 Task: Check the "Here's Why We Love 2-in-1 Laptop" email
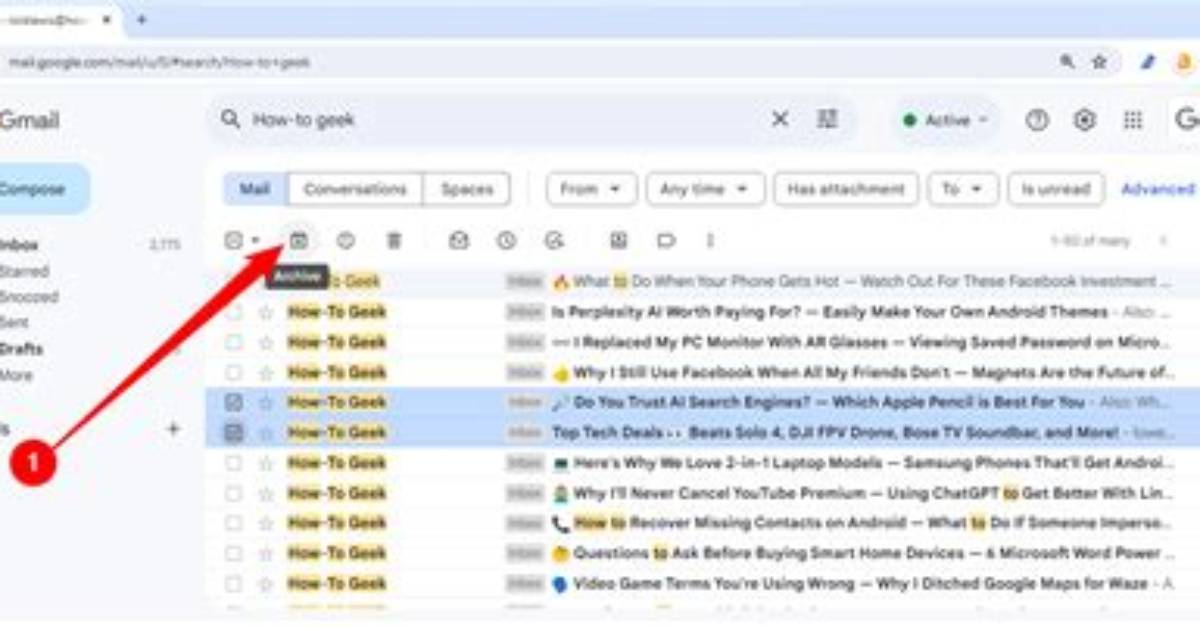[233, 463]
